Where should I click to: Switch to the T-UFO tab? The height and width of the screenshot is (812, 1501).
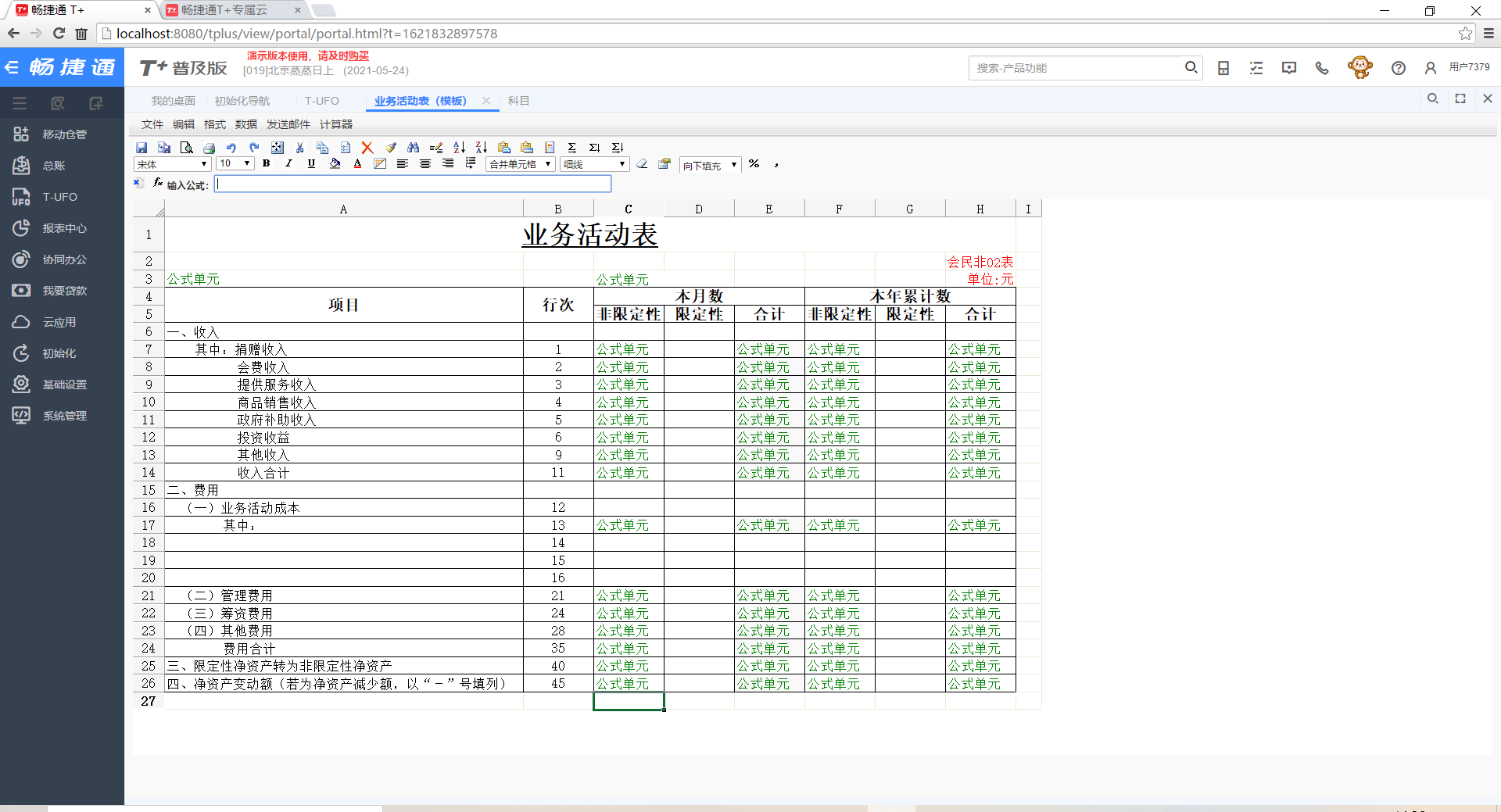pyautogui.click(x=322, y=101)
